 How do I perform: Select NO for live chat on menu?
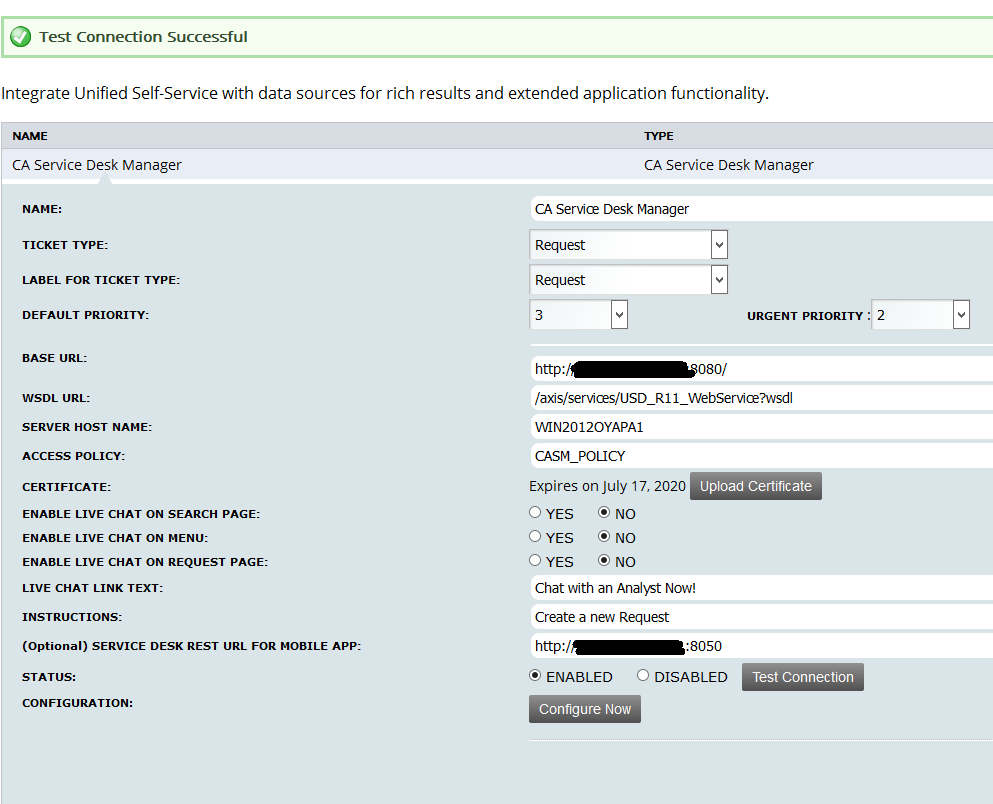(x=604, y=537)
